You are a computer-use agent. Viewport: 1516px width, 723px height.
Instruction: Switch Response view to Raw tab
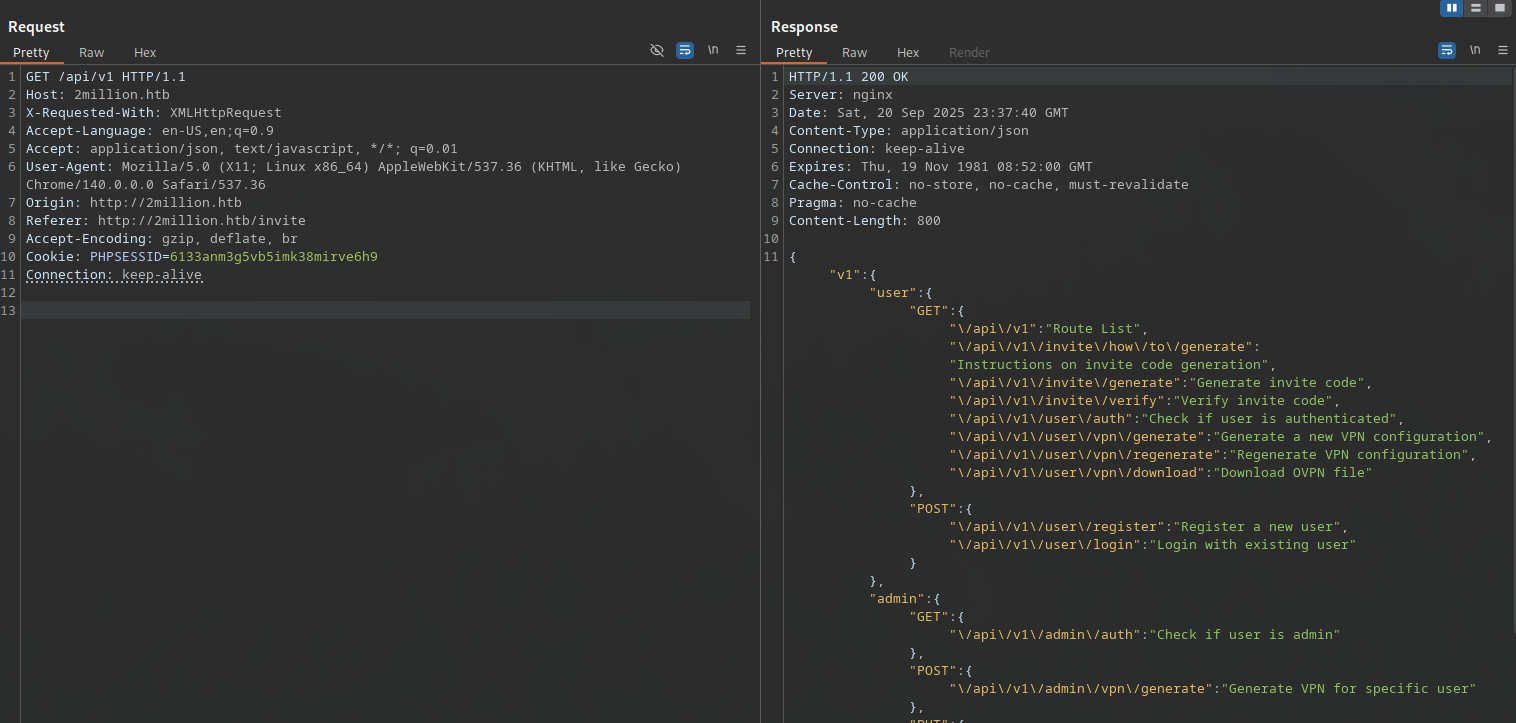pos(854,53)
